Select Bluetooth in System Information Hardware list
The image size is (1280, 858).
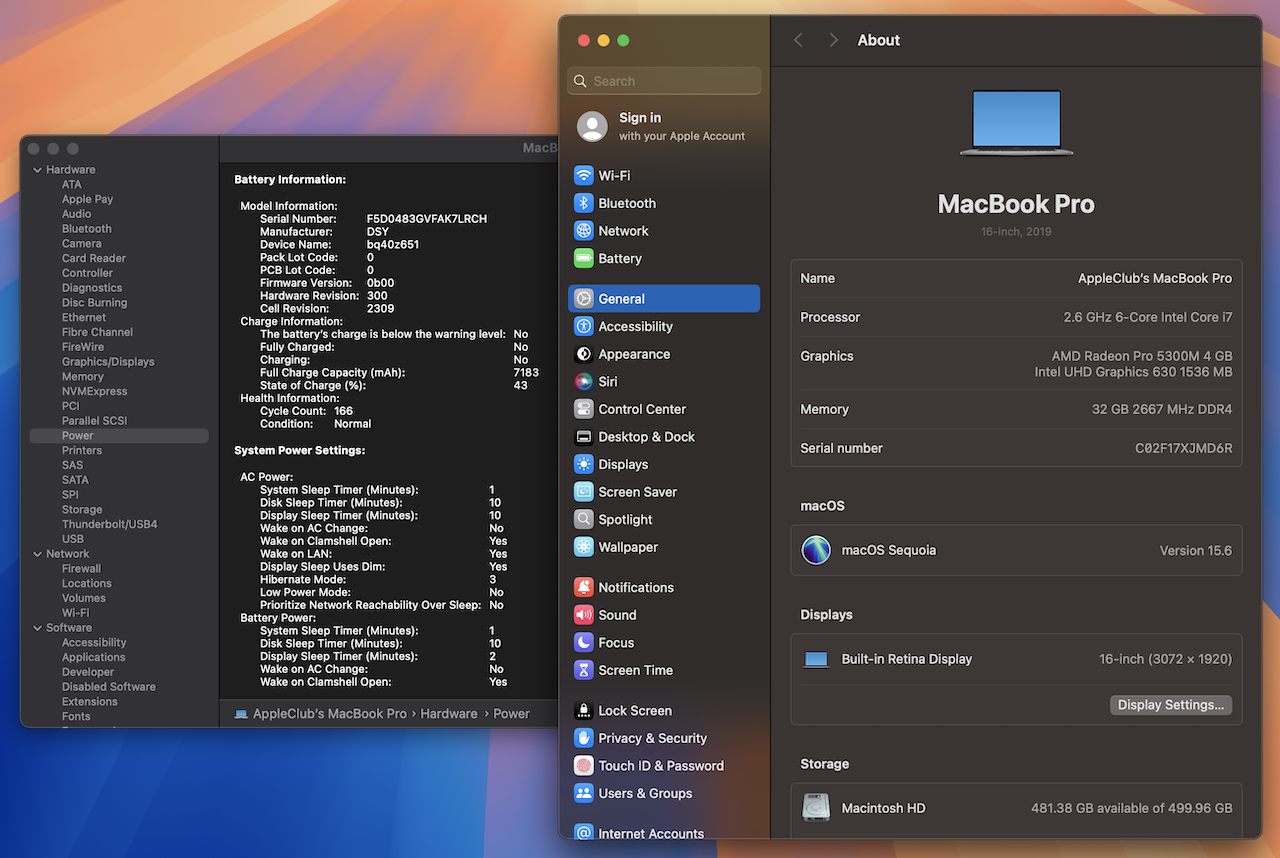[x=87, y=229]
